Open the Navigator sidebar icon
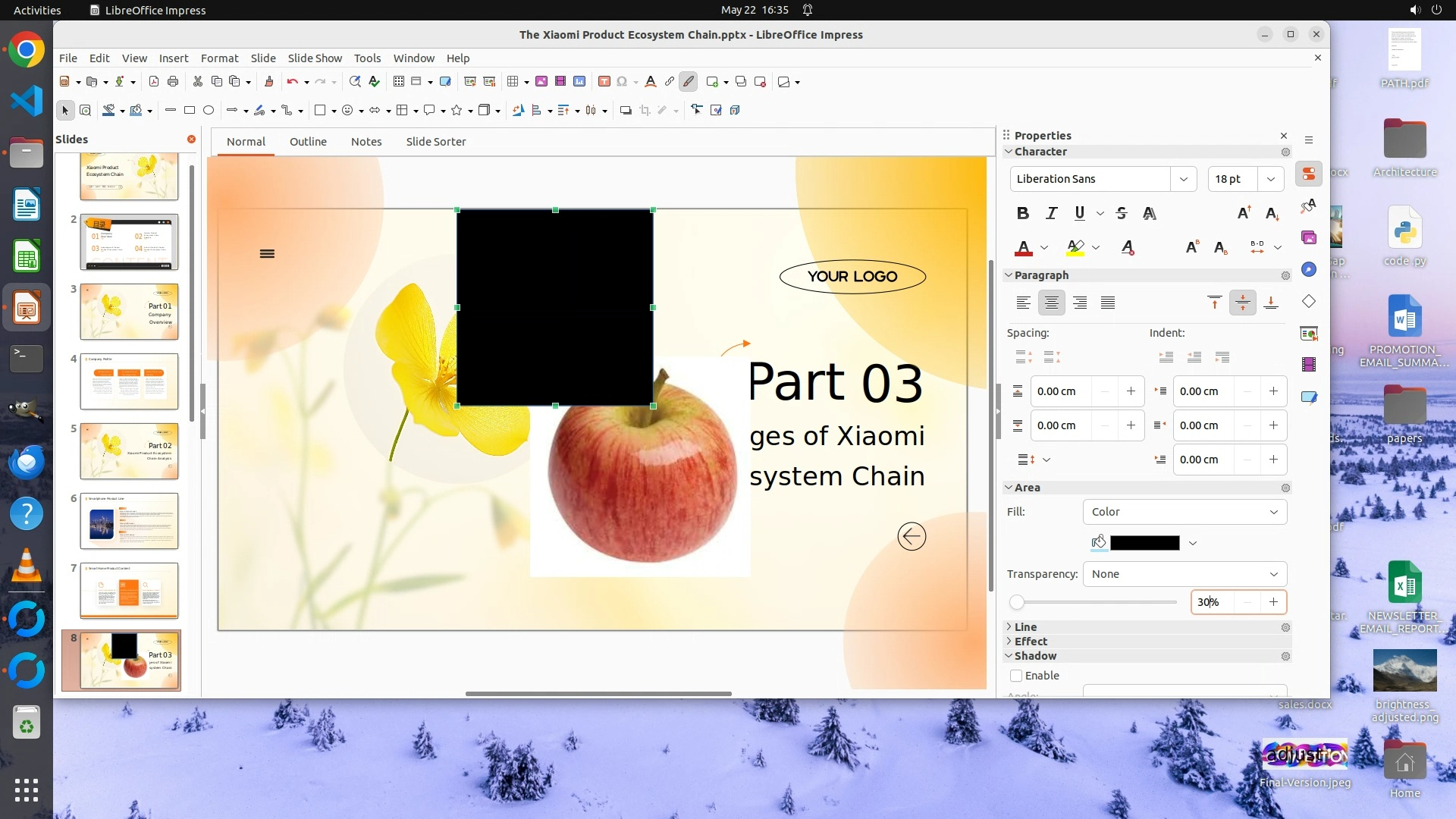 [x=1309, y=269]
